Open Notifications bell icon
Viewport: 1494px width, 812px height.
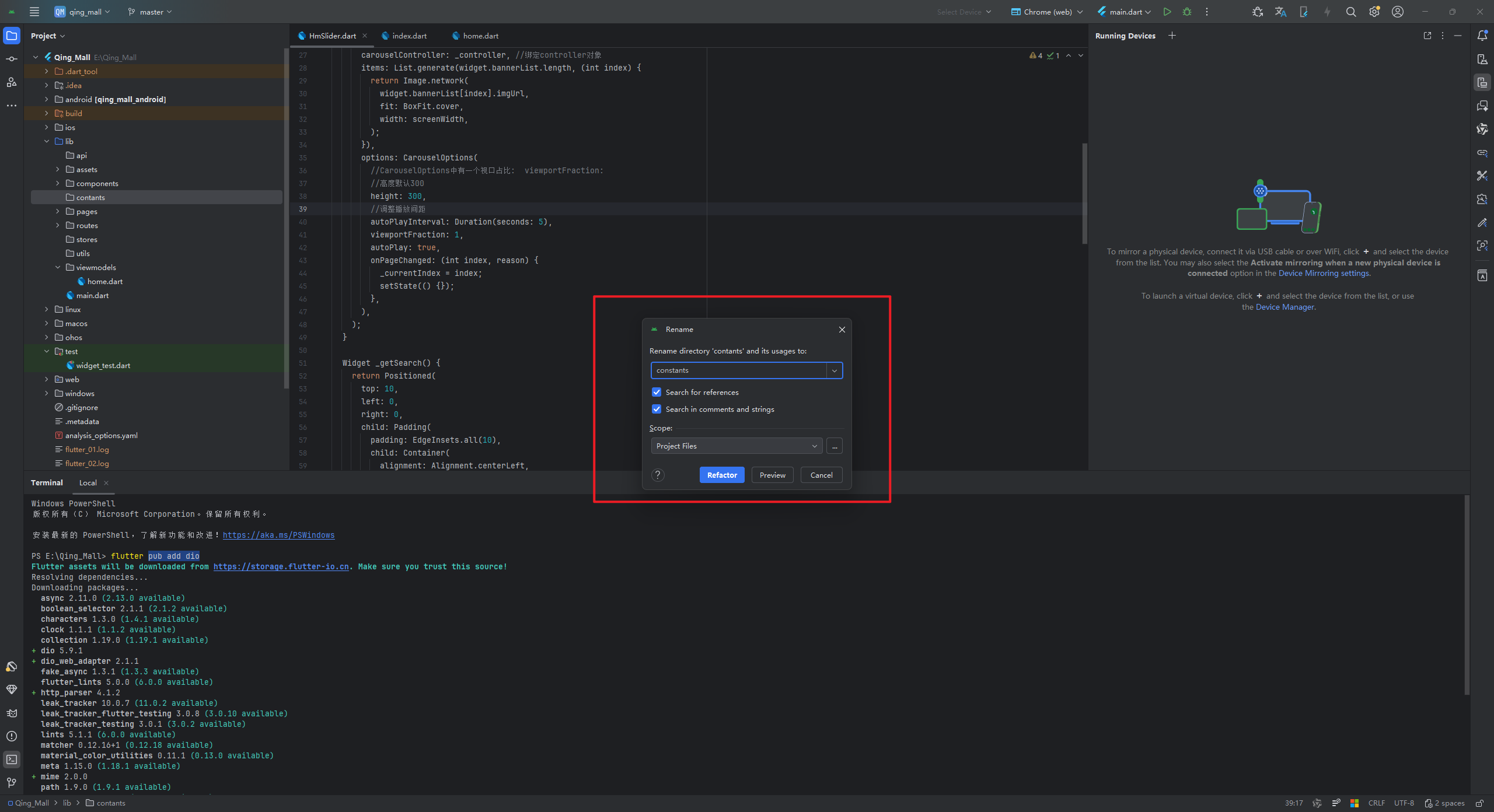(1482, 36)
